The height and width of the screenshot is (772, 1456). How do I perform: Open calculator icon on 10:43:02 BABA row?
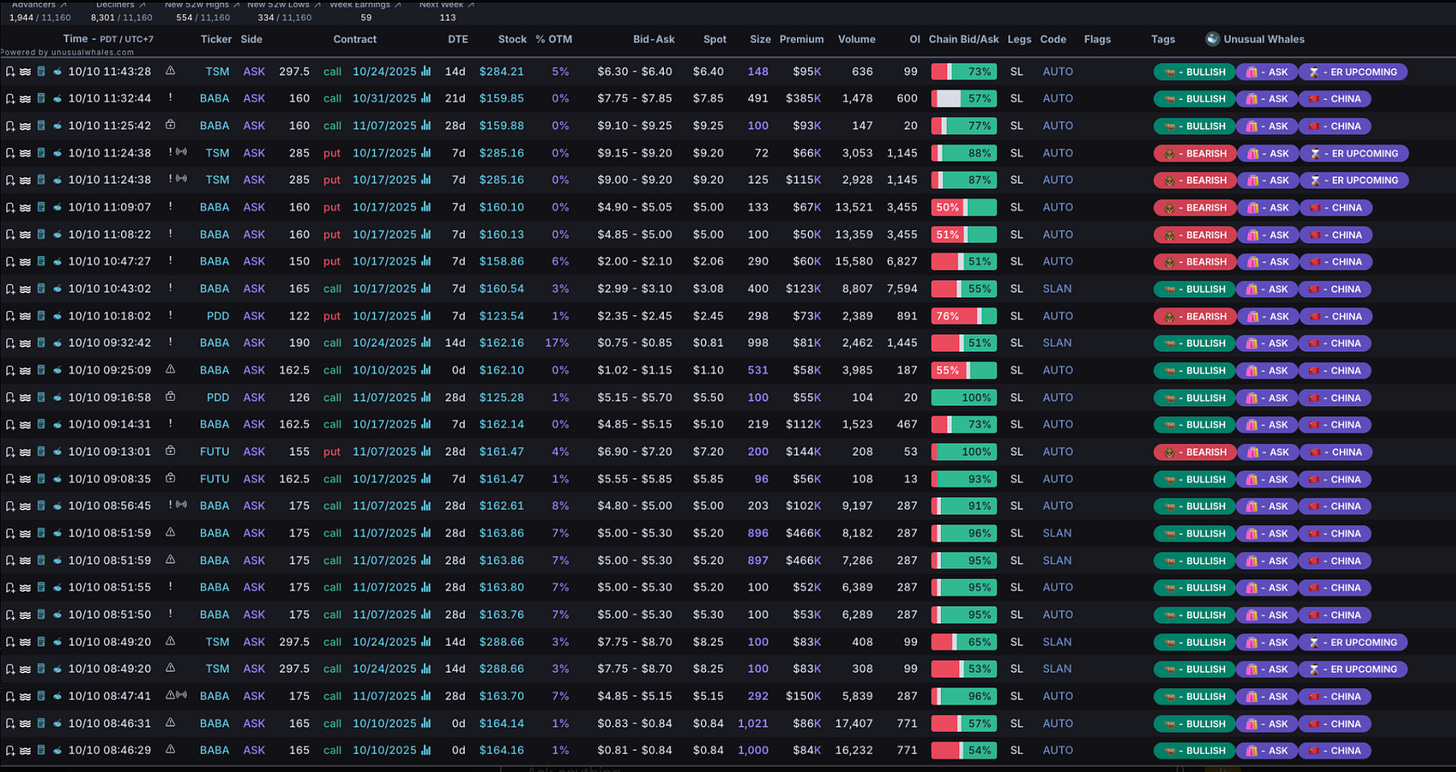click(41, 289)
